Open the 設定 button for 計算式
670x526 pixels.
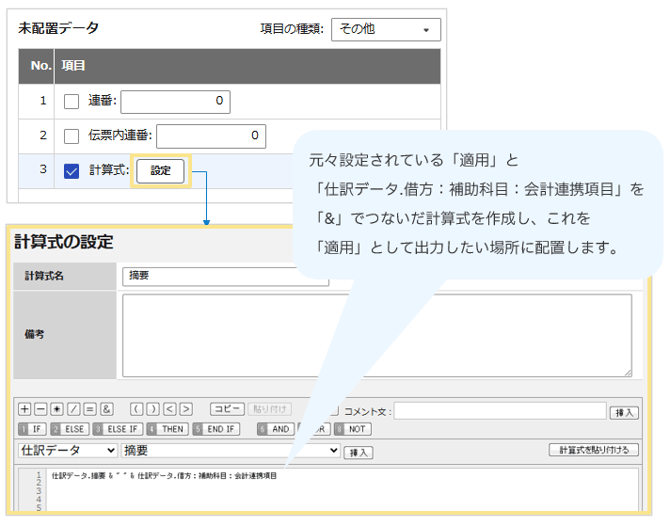point(160,171)
